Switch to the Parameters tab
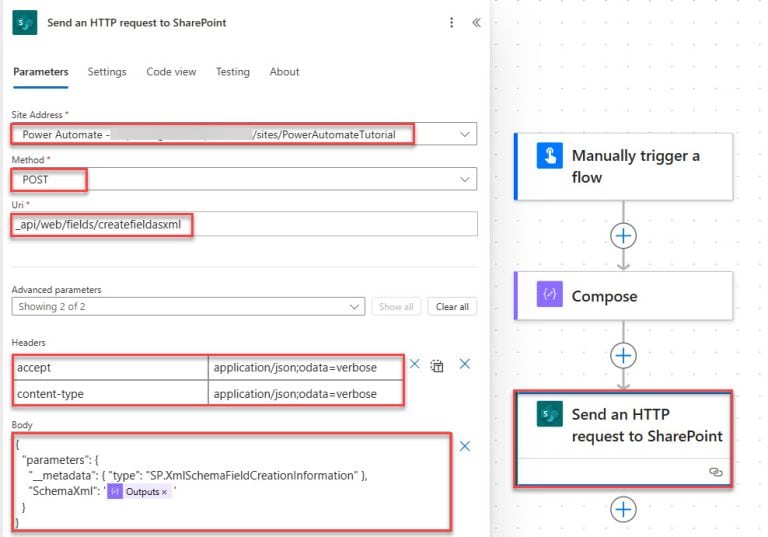The height and width of the screenshot is (537, 768). (x=41, y=72)
